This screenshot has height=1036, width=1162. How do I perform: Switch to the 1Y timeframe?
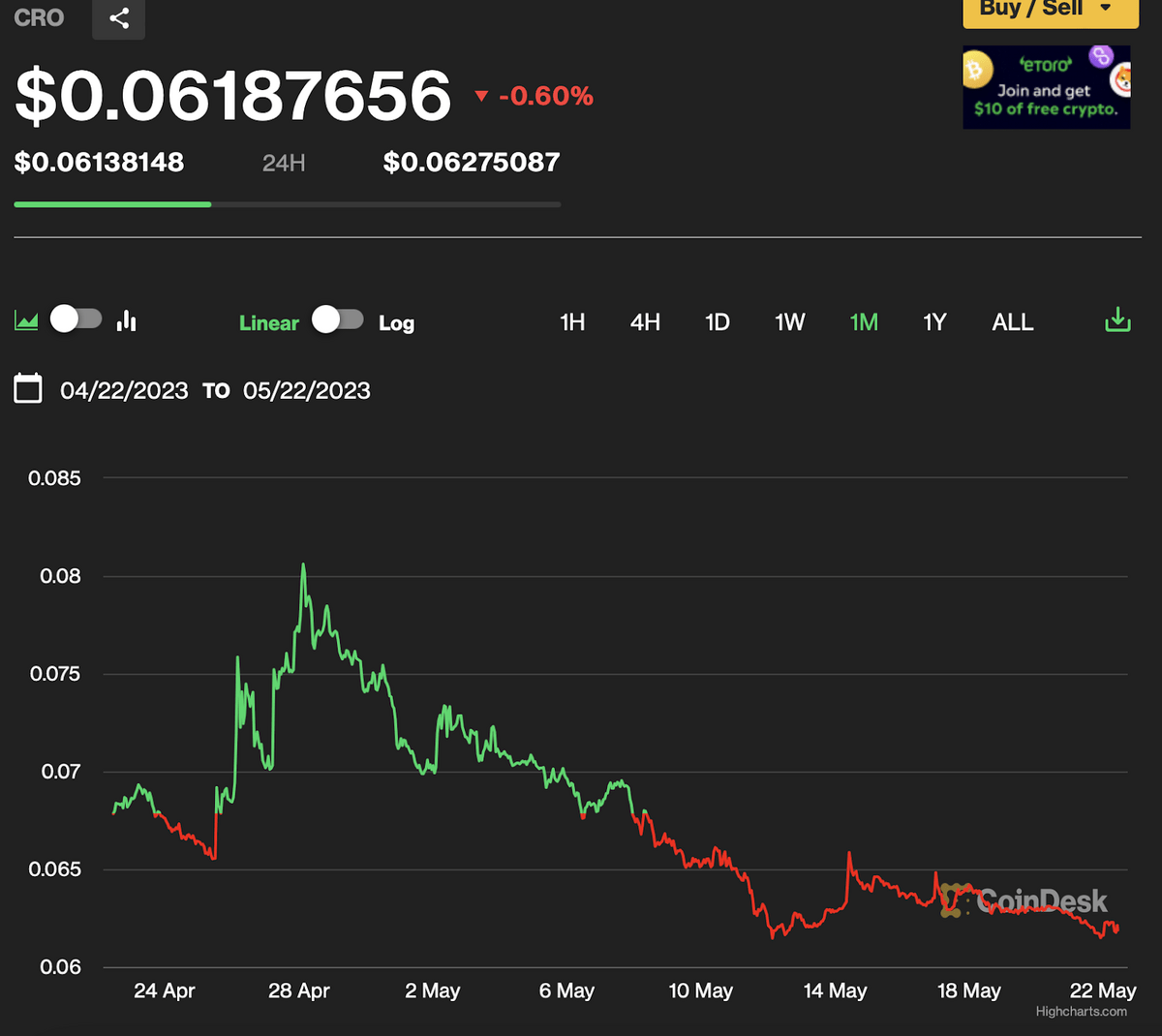934,322
